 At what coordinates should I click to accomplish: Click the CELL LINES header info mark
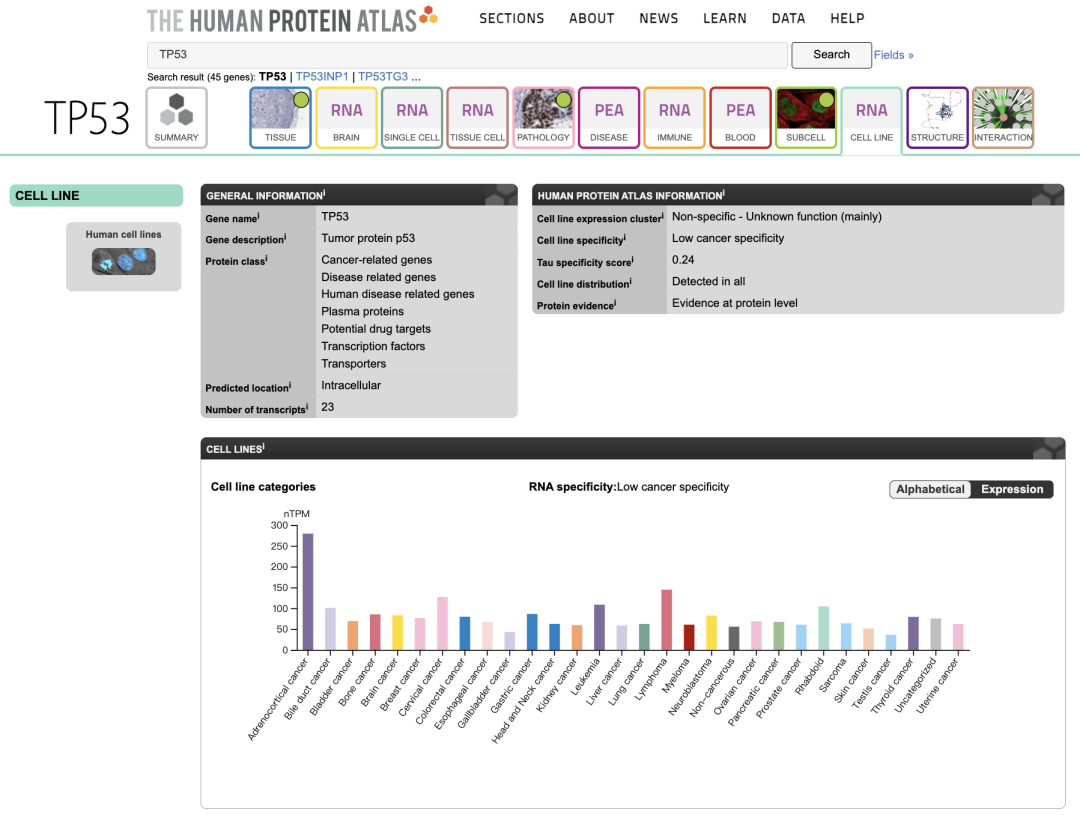pyautogui.click(x=263, y=447)
